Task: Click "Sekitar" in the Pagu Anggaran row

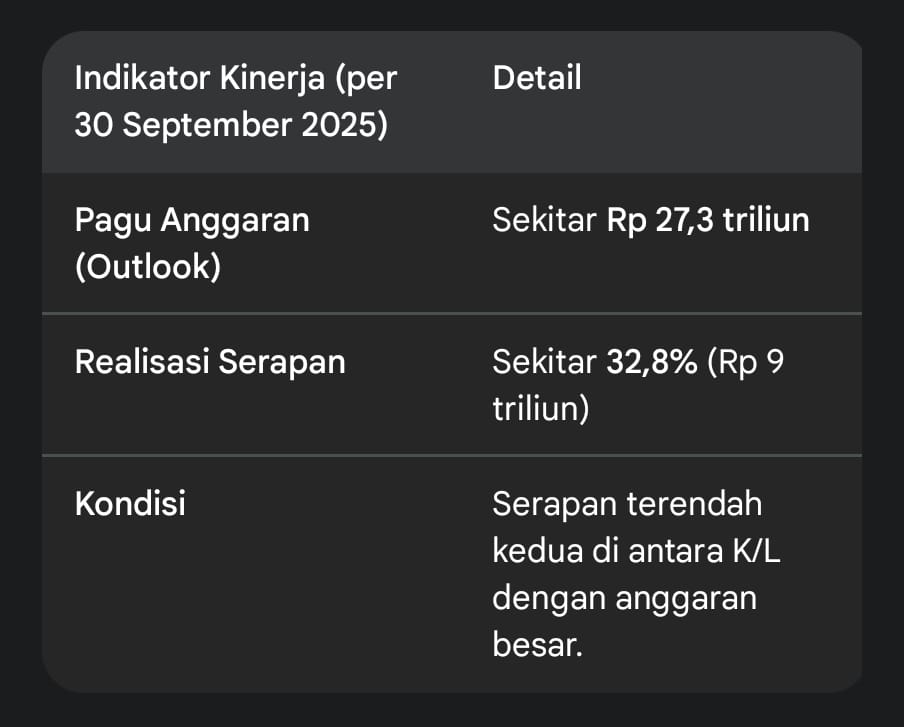Action: [544, 220]
